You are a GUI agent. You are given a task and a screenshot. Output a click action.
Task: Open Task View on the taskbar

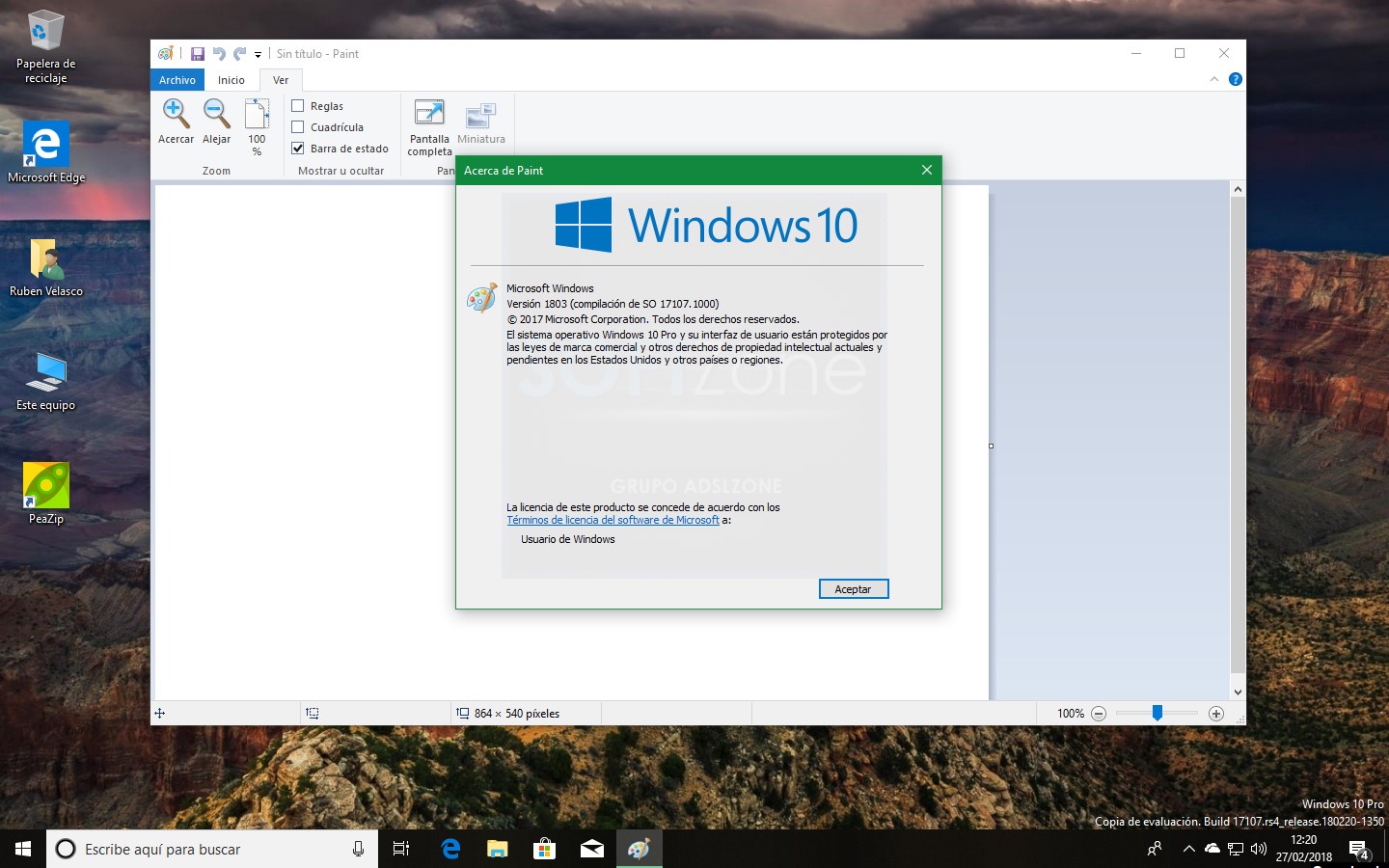[x=401, y=849]
